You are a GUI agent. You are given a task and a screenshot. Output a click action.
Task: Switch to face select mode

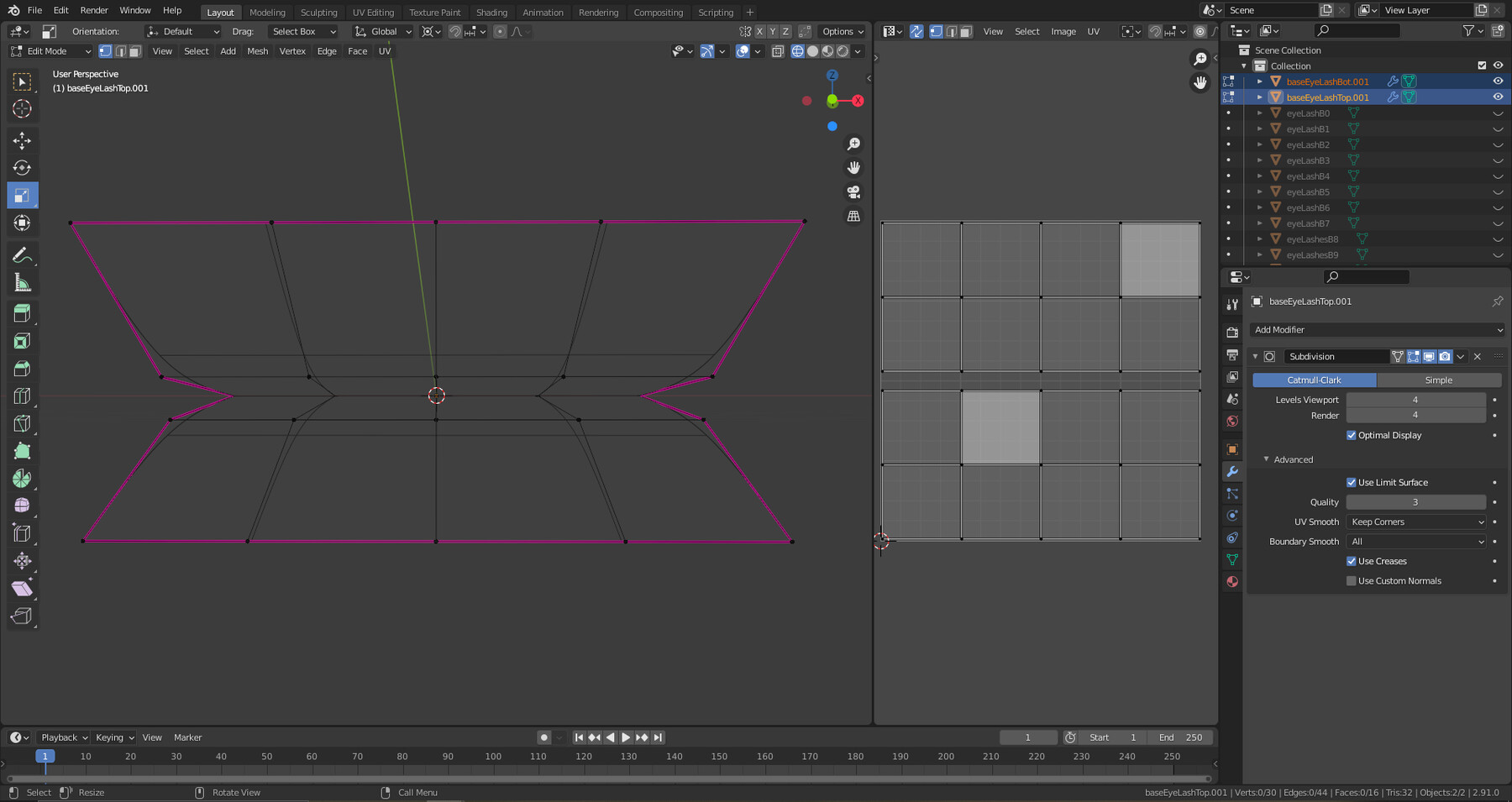pyautogui.click(x=134, y=51)
